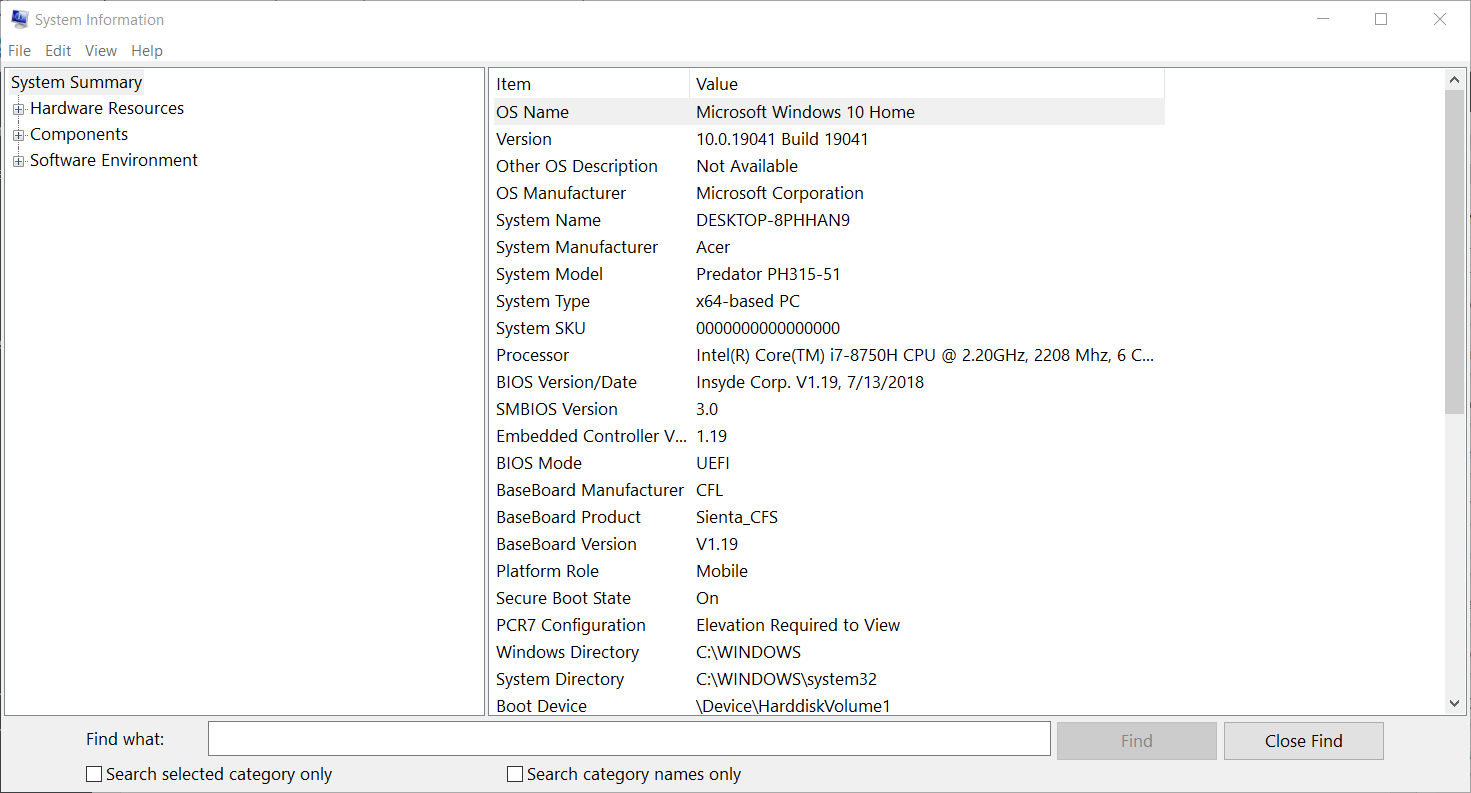Open the Edit menu
The width and height of the screenshot is (1471, 793).
[57, 50]
